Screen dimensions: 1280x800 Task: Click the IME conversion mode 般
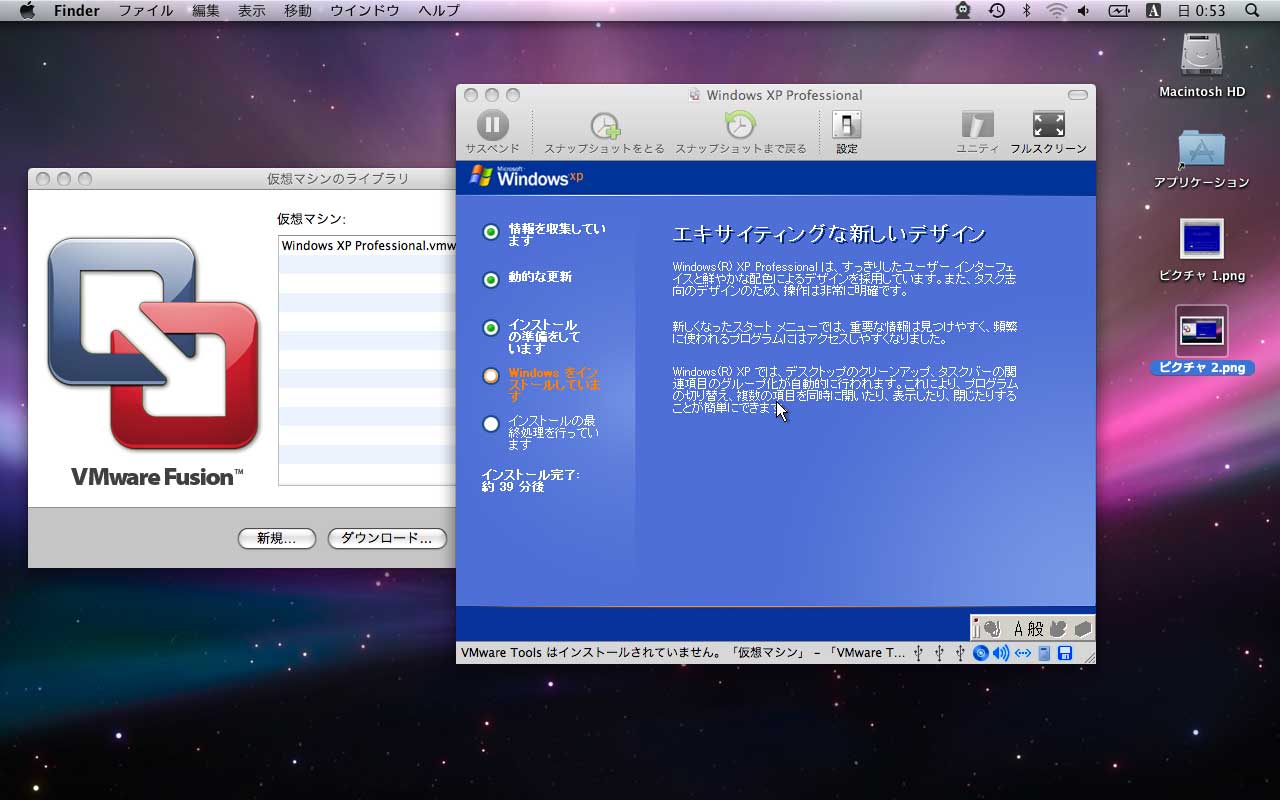[x=1037, y=628]
